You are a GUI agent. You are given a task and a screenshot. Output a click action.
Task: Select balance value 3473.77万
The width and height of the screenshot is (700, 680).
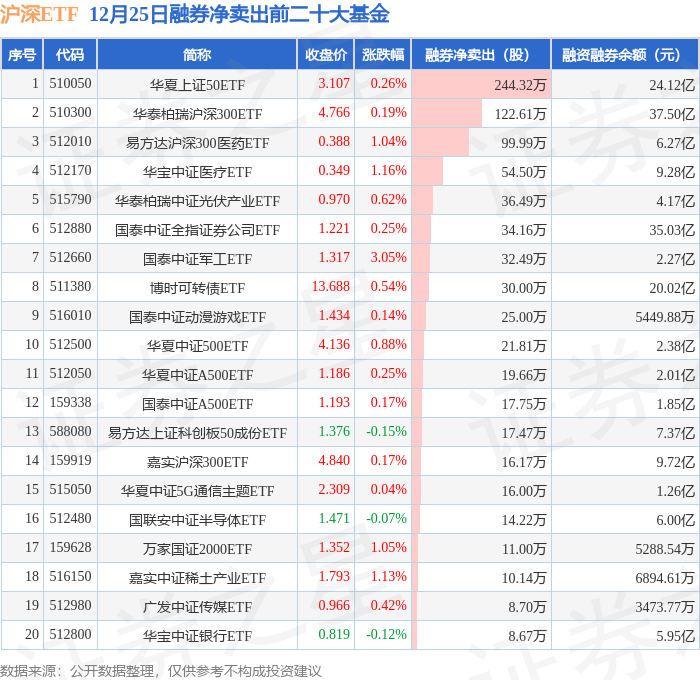coord(665,607)
